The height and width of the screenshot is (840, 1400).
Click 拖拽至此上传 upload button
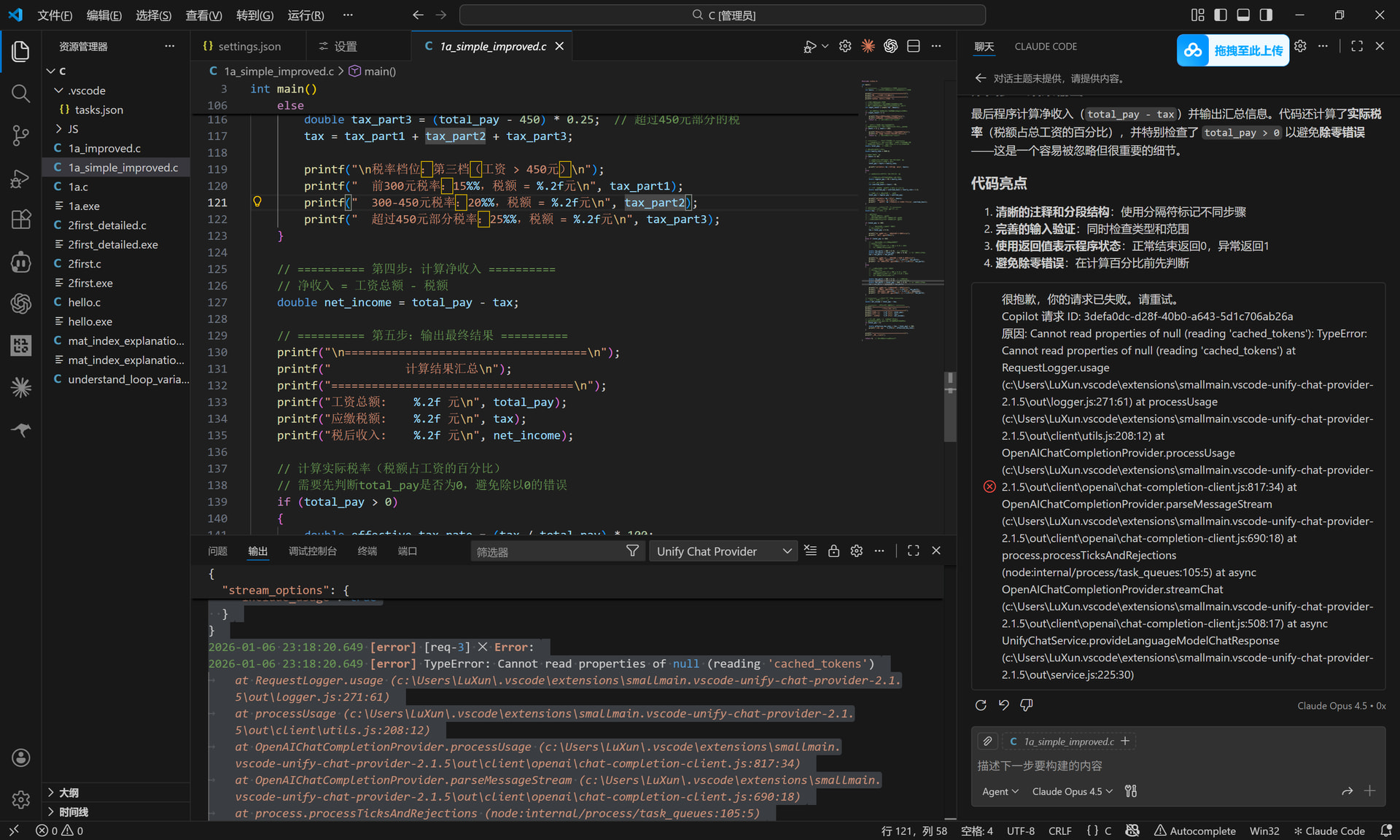coord(1232,50)
